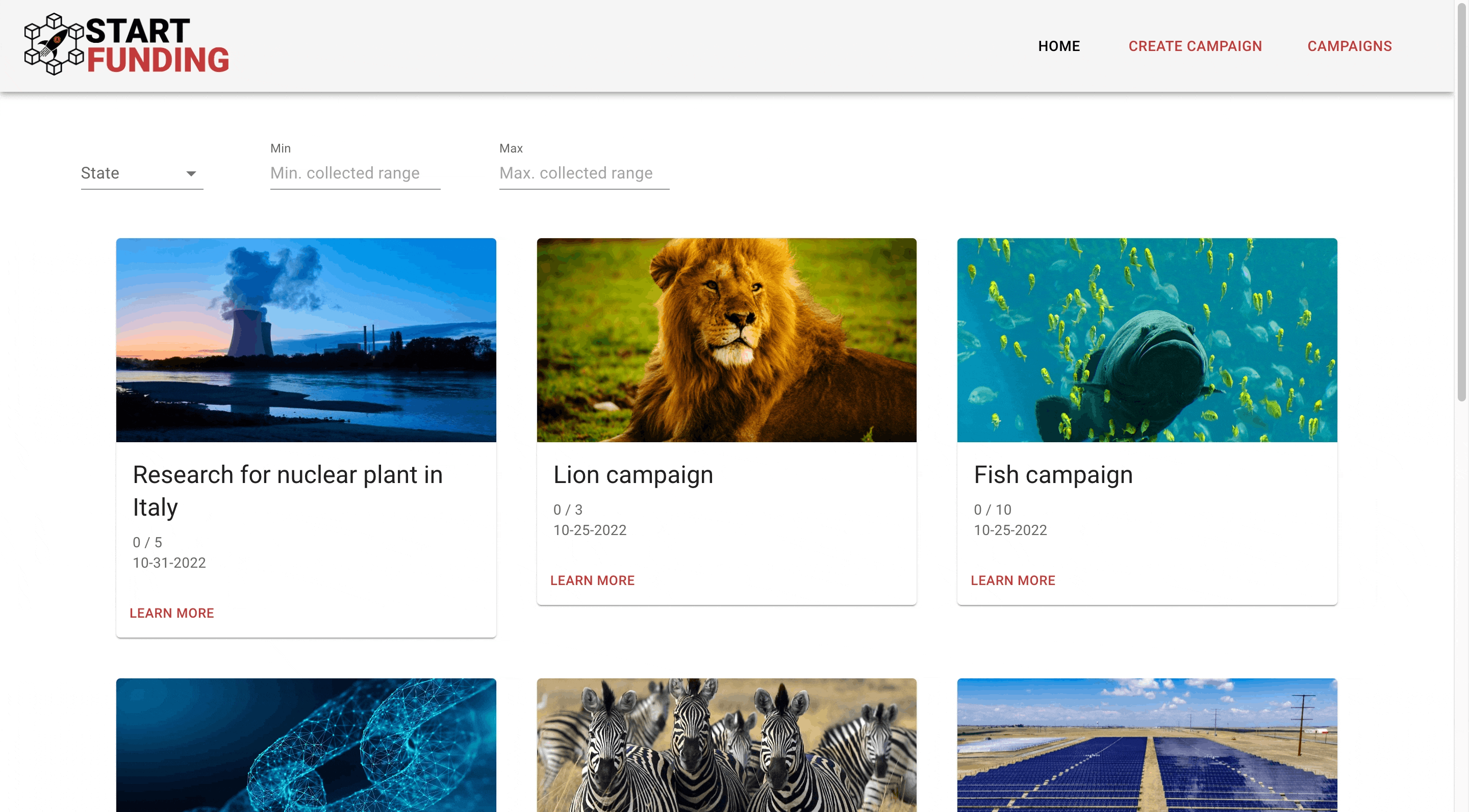This screenshot has height=812, width=1469.
Task: Learn more about nuclear plant campaign
Action: tap(172, 613)
